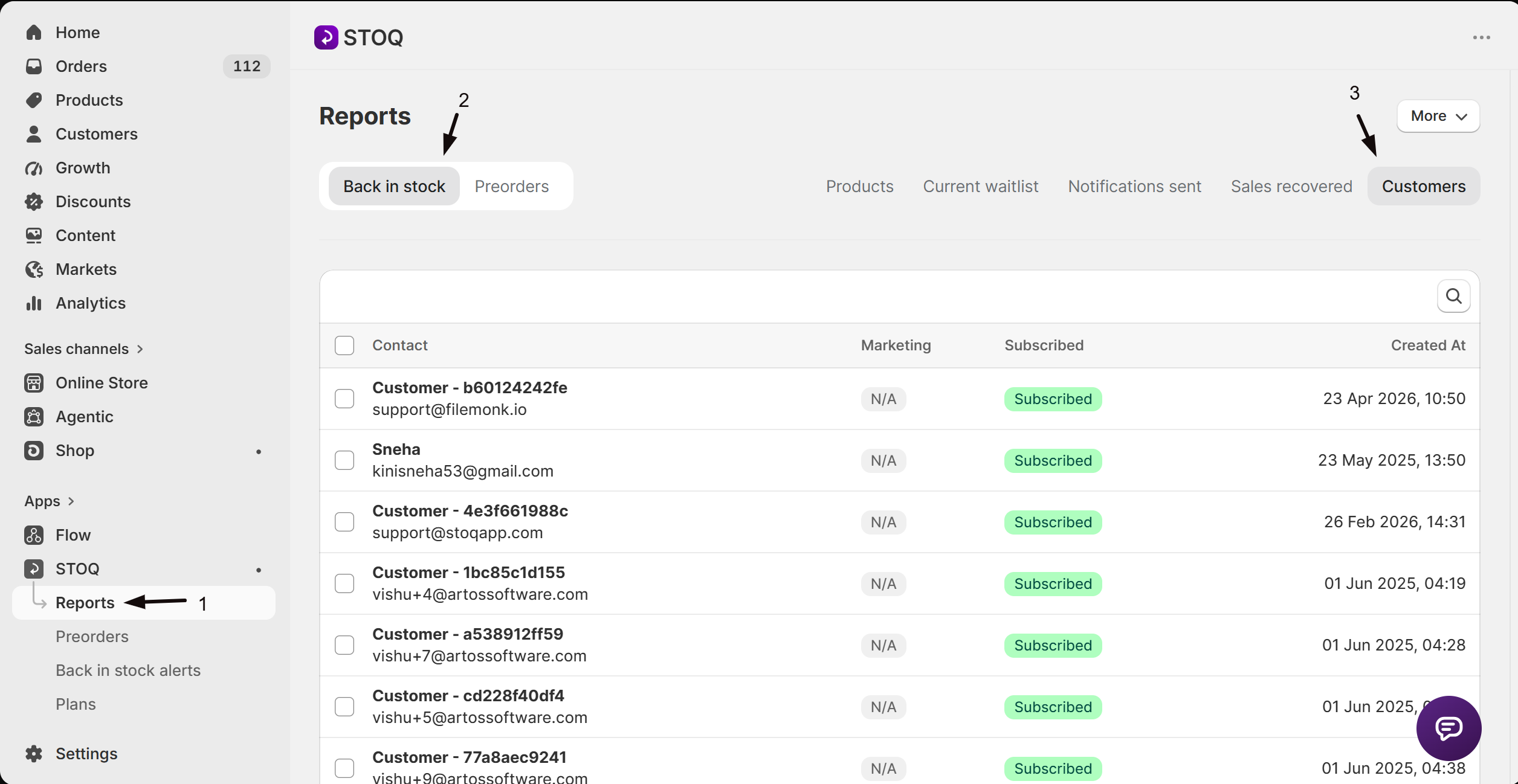The height and width of the screenshot is (784, 1518).
Task: Click email support@filemonk.io
Action: pos(450,410)
